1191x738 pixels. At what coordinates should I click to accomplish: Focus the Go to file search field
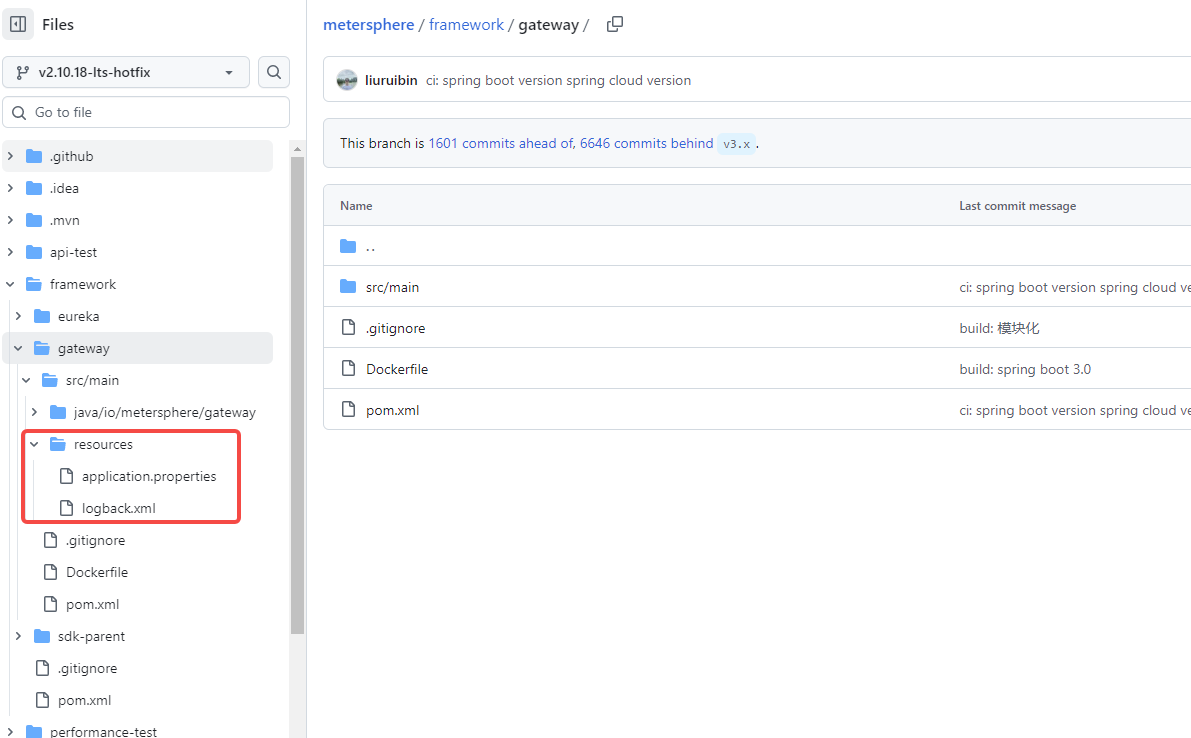click(146, 112)
